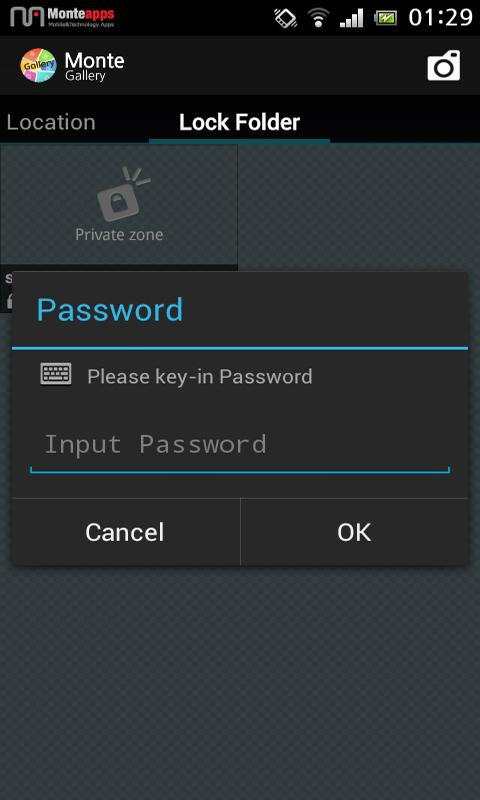This screenshot has height=800, width=480.
Task: Tap the Monteapps logo in the status bar
Action: [x=62, y=17]
